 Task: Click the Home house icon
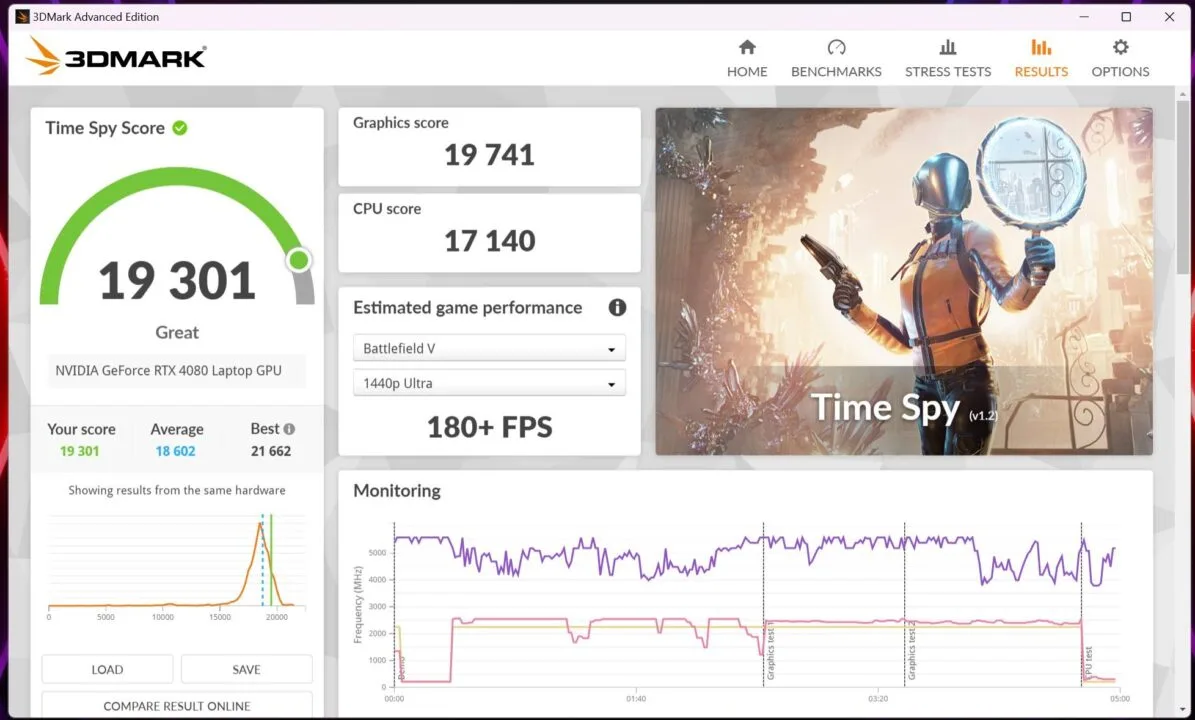pyautogui.click(x=747, y=47)
